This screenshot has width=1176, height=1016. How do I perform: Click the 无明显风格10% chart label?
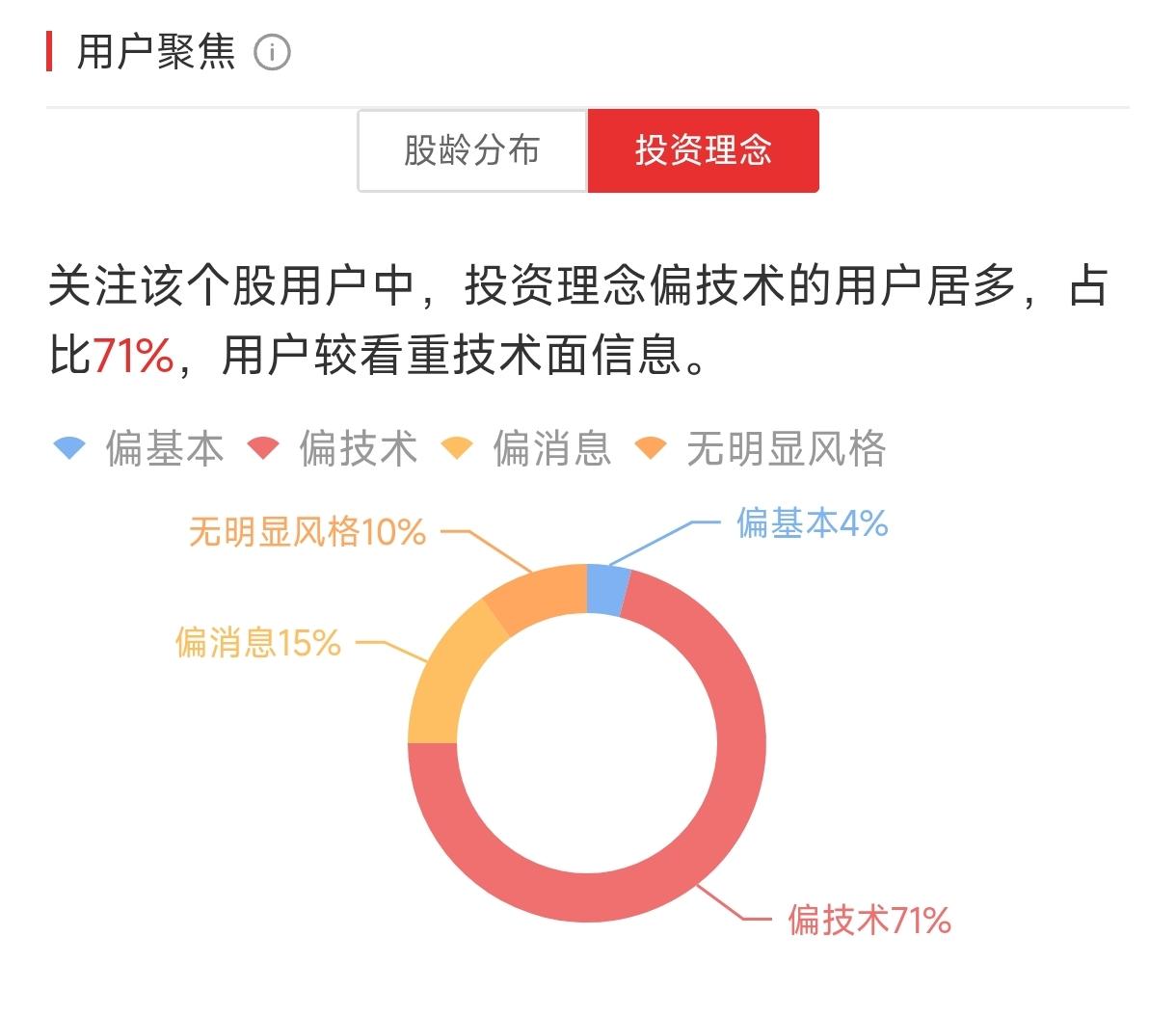click(x=307, y=531)
